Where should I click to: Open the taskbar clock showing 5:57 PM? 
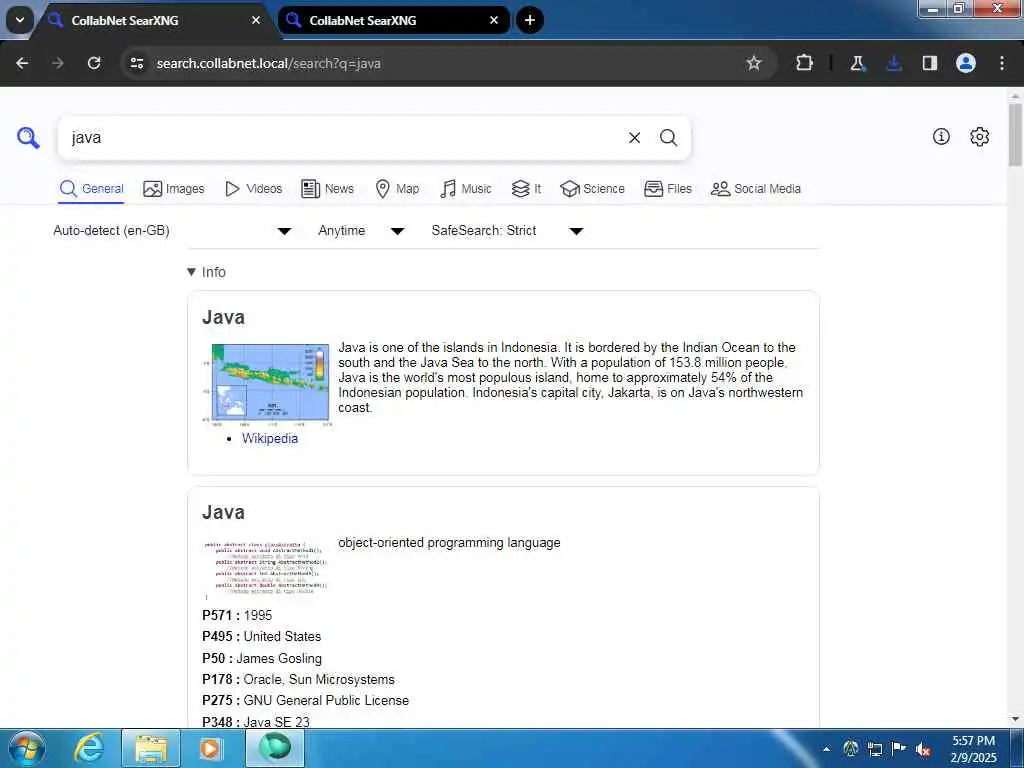(974, 749)
